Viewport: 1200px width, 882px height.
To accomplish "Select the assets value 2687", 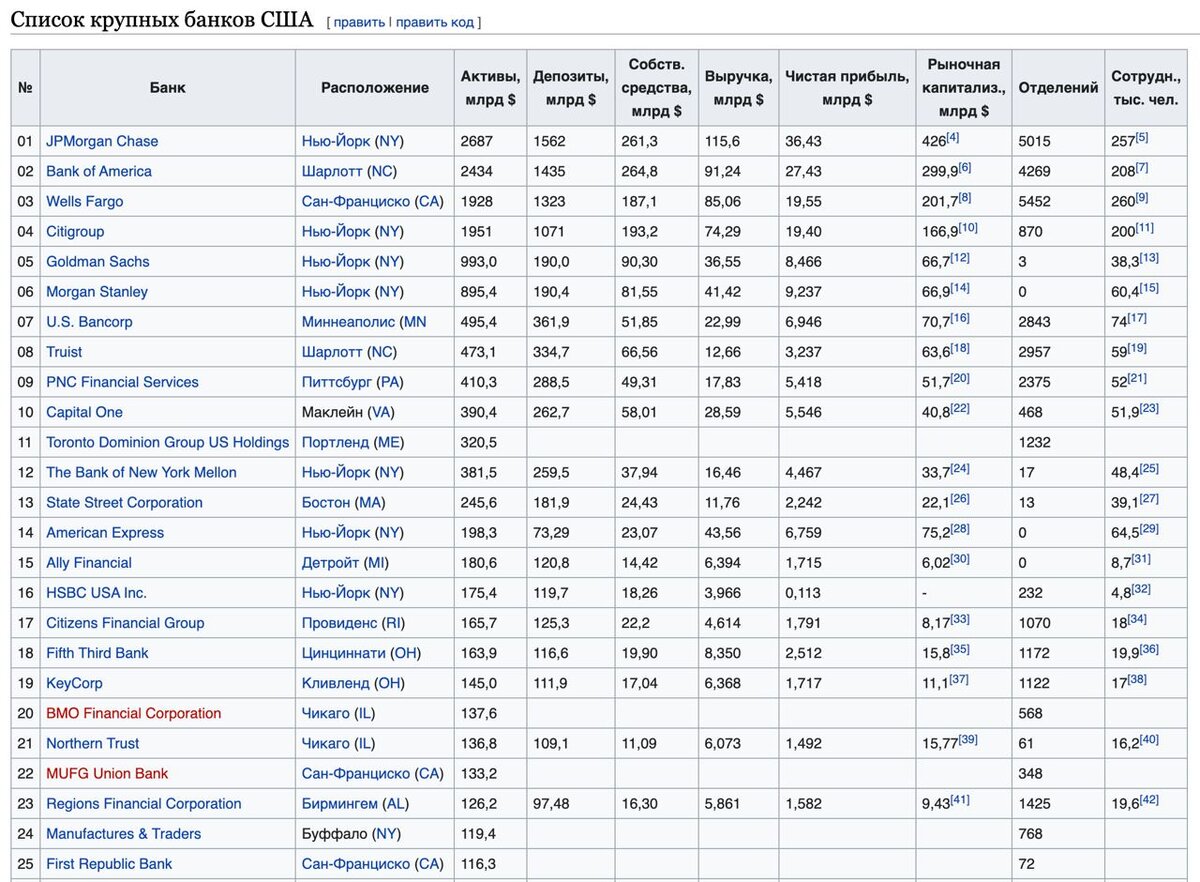I will (477, 141).
